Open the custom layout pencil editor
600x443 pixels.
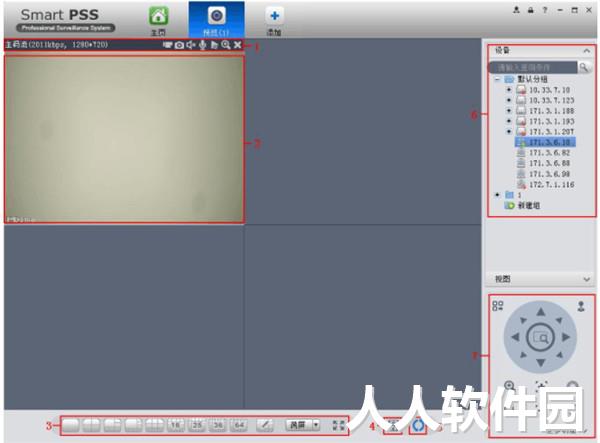tap(265, 425)
